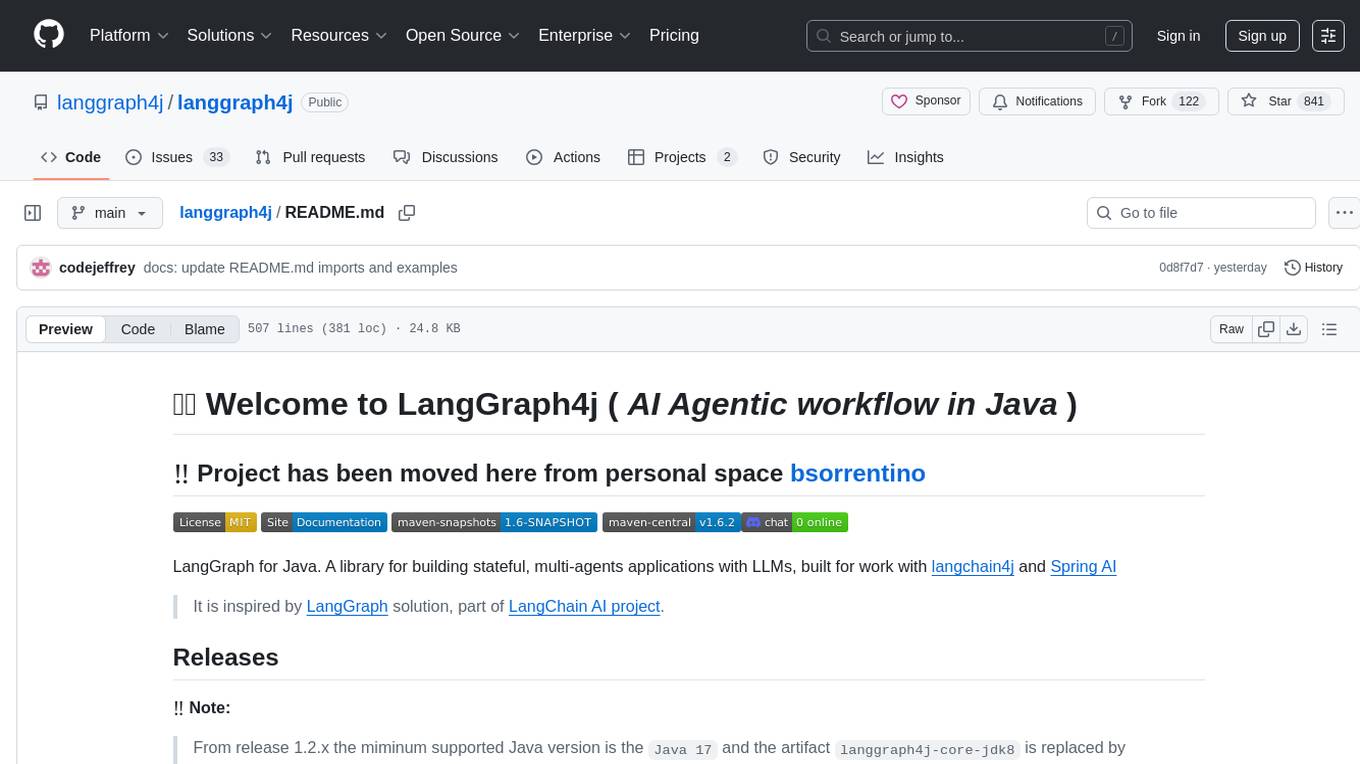The width and height of the screenshot is (1360, 764).
Task: Click the Releases heading
Action: [226, 657]
